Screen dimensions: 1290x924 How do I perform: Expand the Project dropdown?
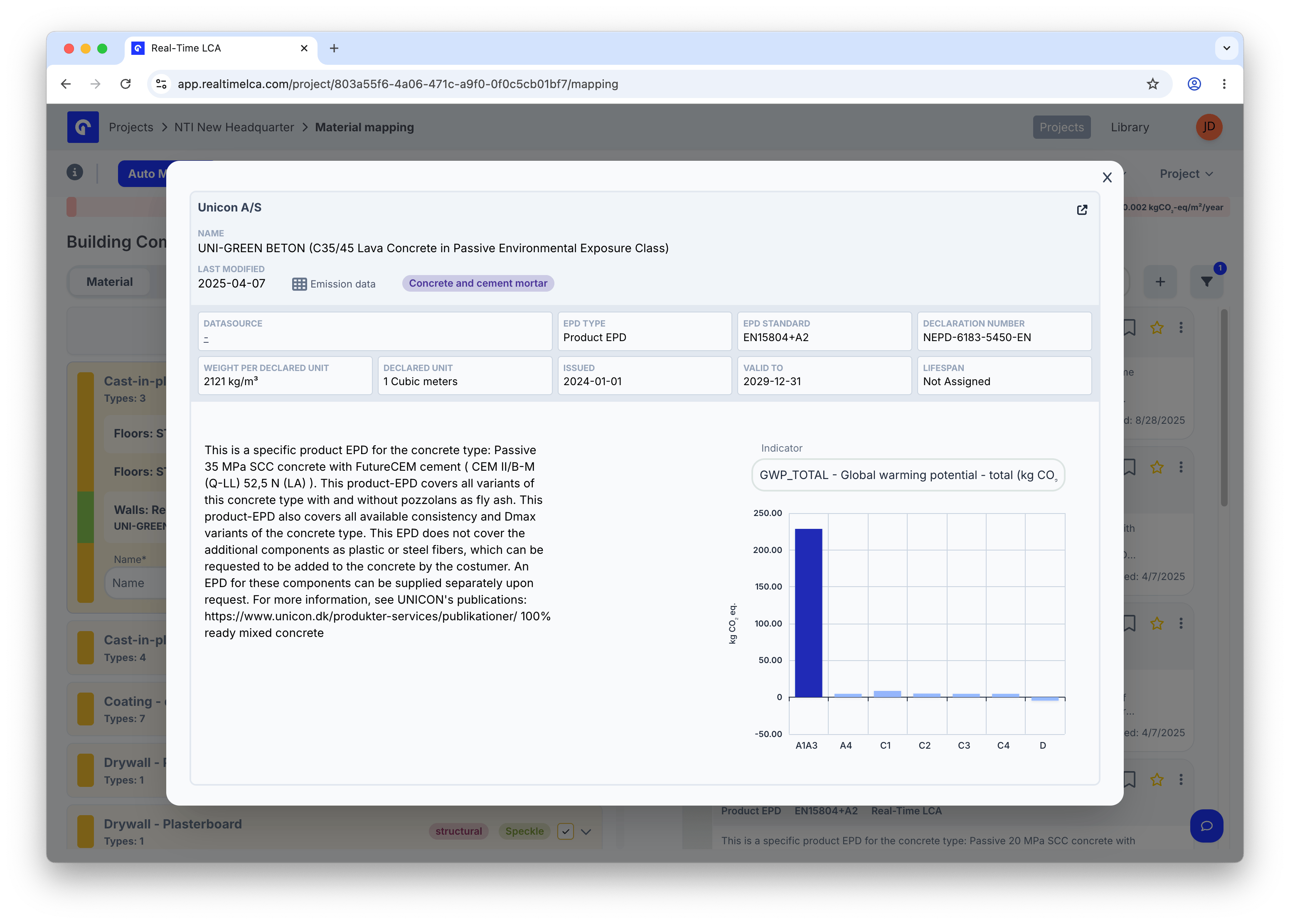(x=1186, y=174)
